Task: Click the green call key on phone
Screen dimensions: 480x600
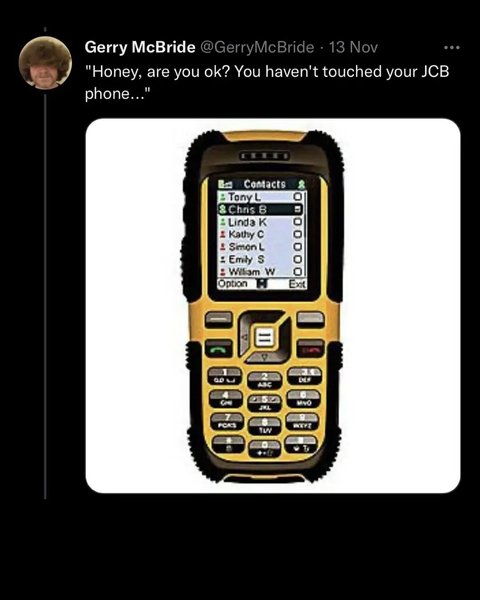Action: click(218, 349)
